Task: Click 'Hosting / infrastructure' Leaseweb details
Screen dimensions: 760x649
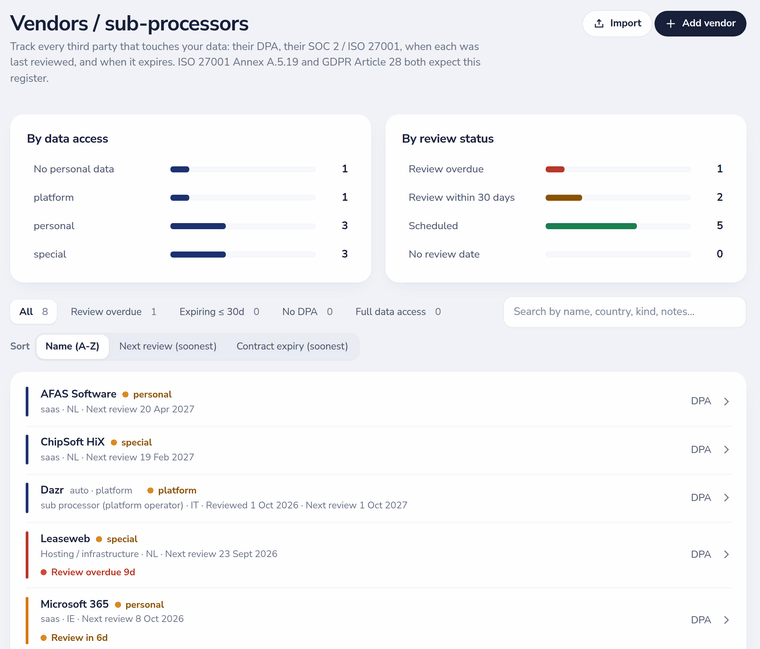Action: (x=90, y=554)
